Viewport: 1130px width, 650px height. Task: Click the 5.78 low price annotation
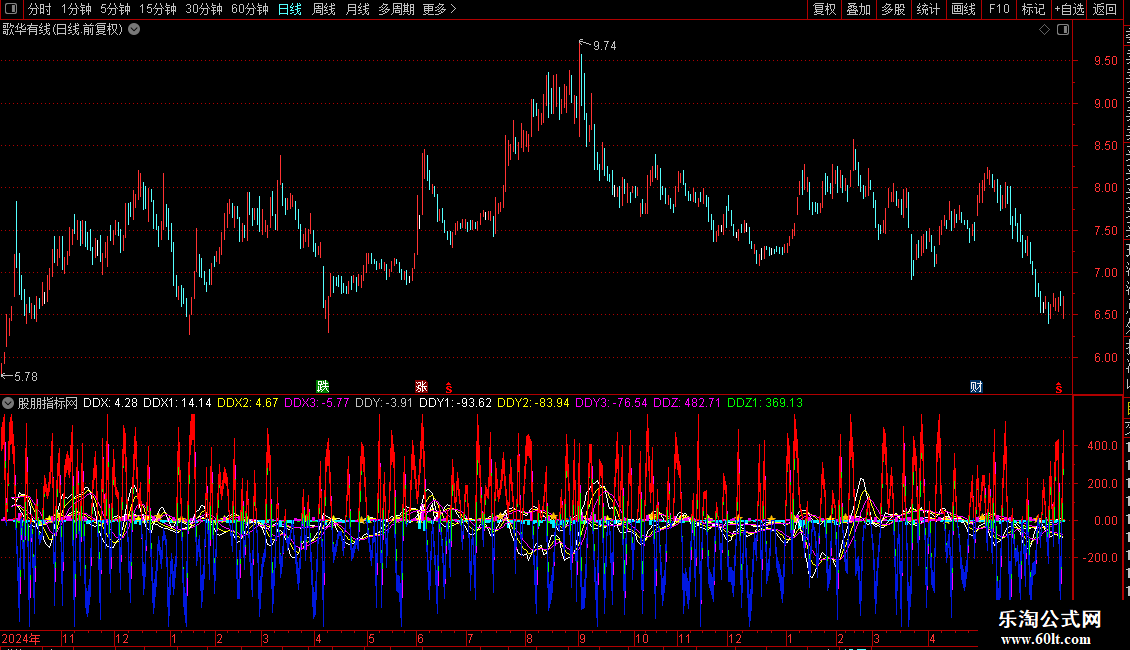pyautogui.click(x=25, y=377)
